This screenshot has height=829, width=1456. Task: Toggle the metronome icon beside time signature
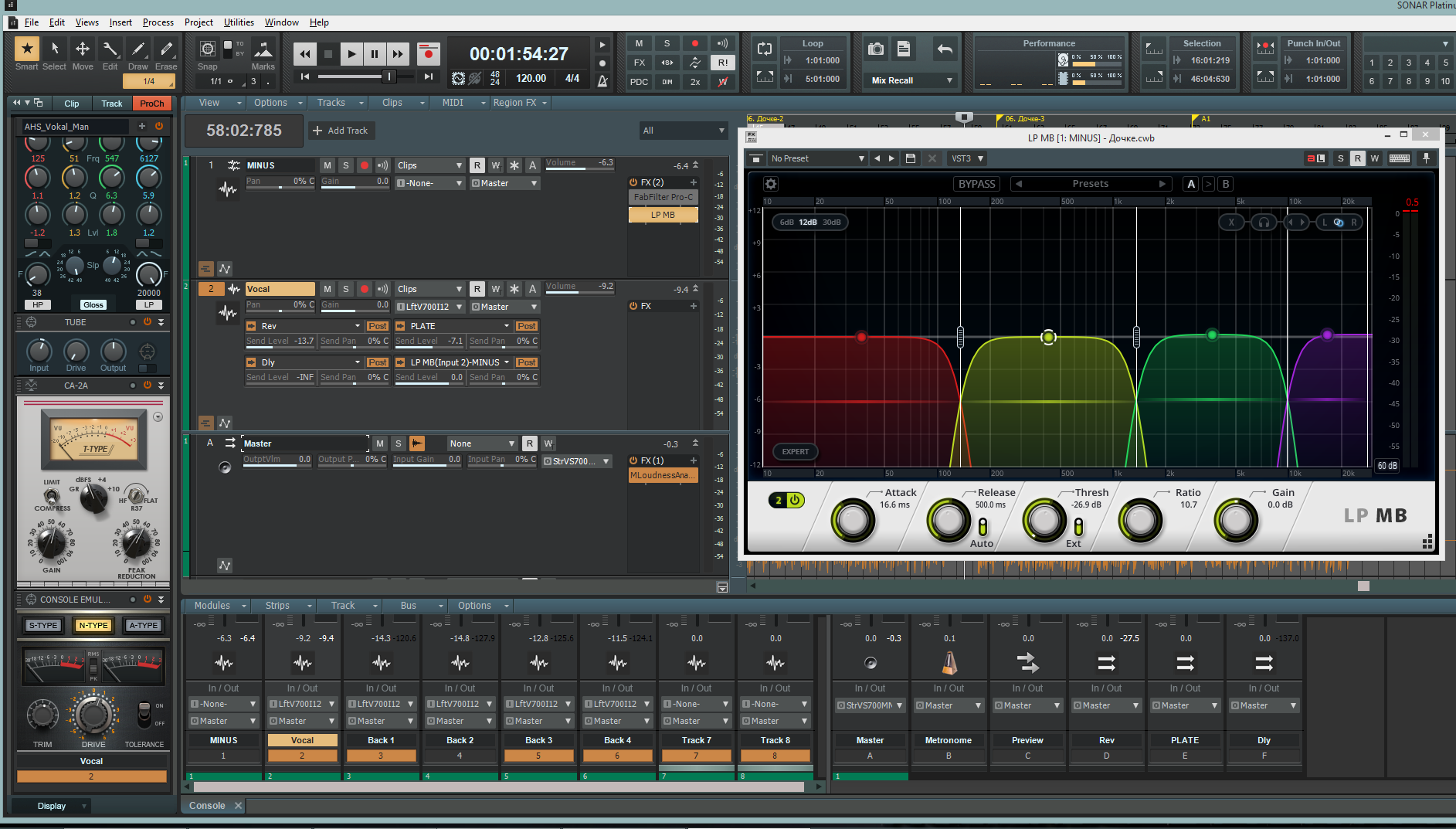pyautogui.click(x=602, y=80)
